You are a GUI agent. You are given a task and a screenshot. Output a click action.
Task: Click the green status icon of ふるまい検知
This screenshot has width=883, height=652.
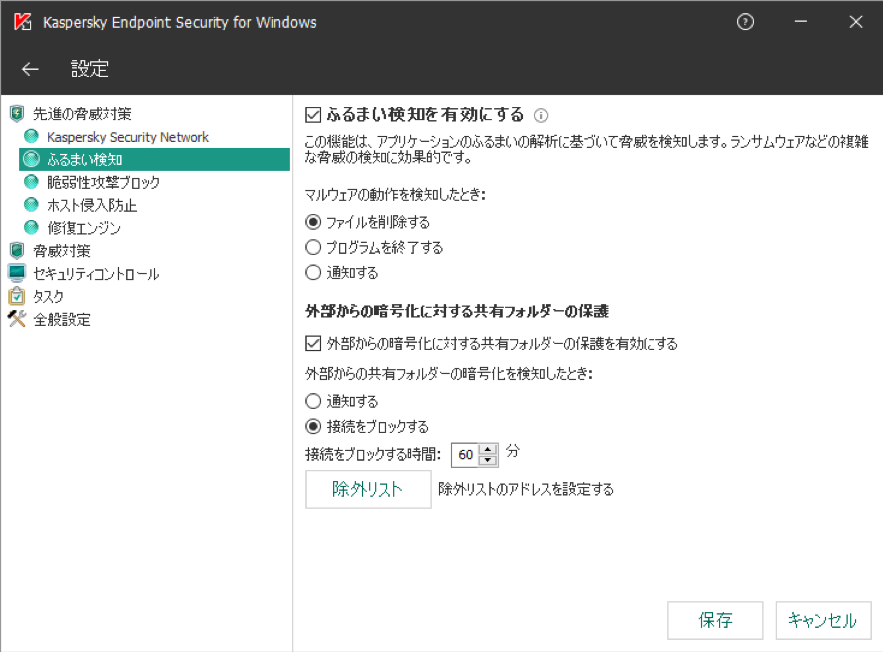point(32,159)
